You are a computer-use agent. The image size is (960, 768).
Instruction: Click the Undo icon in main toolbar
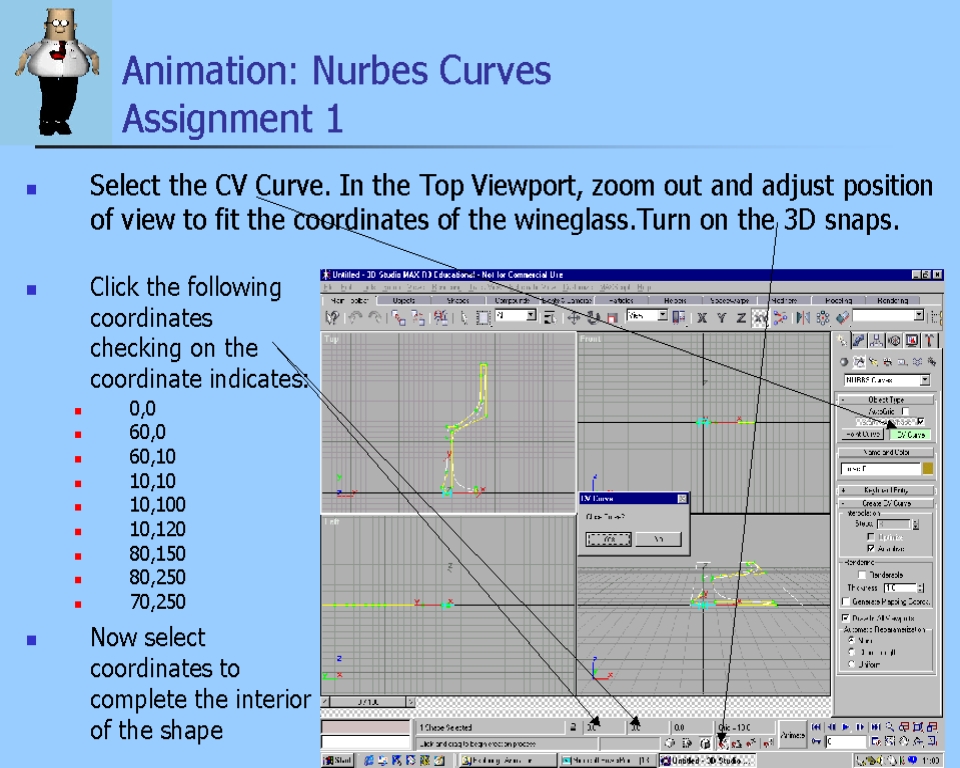[x=353, y=317]
